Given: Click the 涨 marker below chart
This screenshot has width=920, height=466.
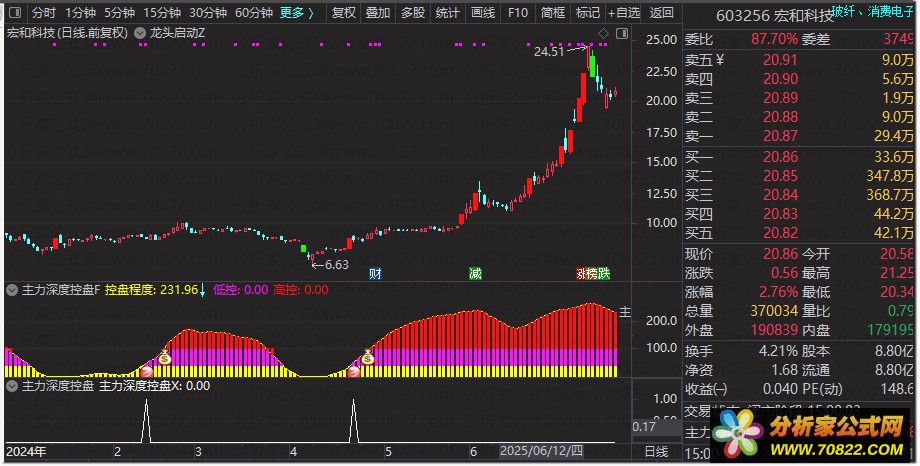Looking at the screenshot, I should [581, 273].
